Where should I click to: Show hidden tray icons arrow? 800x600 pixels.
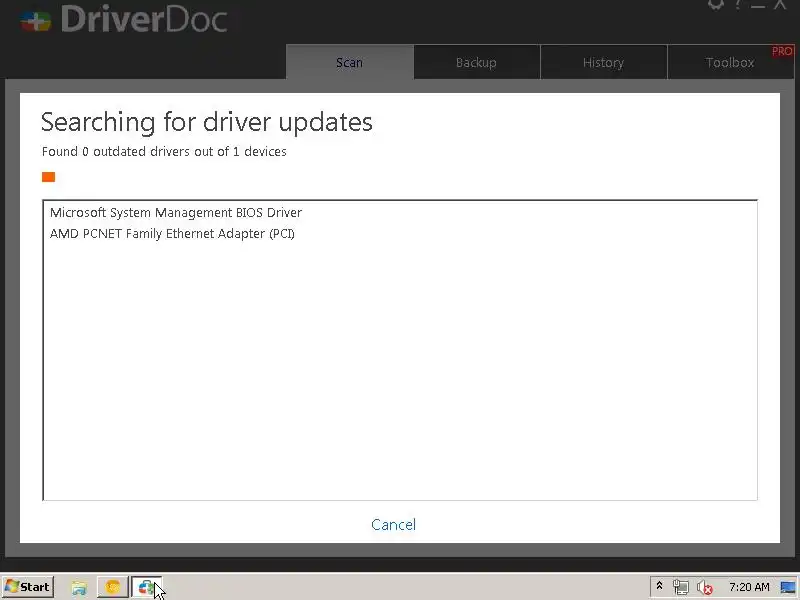click(659, 586)
